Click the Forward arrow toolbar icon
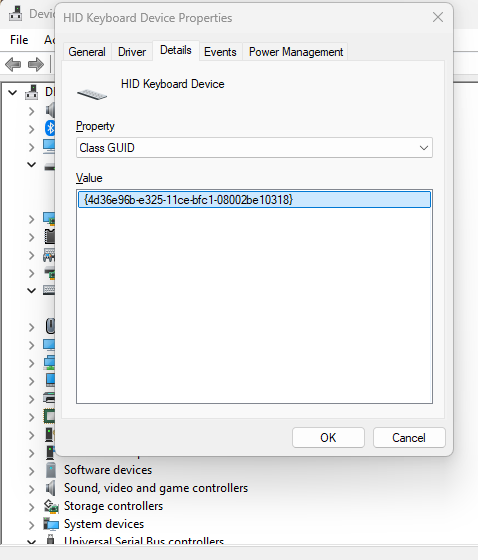 (x=36, y=65)
